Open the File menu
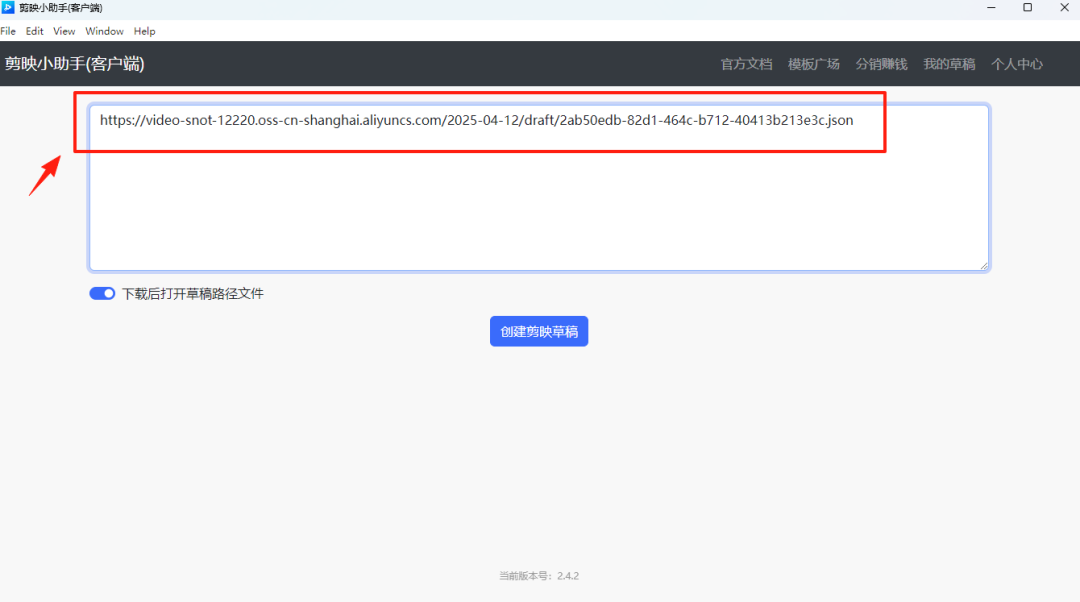The image size is (1080, 602). coord(8,31)
